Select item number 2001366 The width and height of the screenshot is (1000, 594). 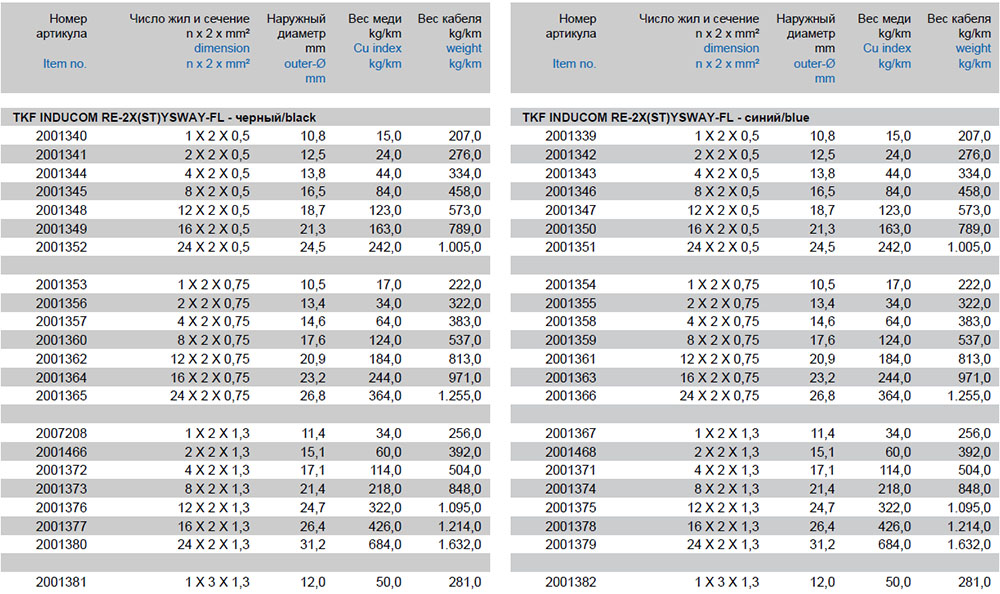tap(571, 396)
